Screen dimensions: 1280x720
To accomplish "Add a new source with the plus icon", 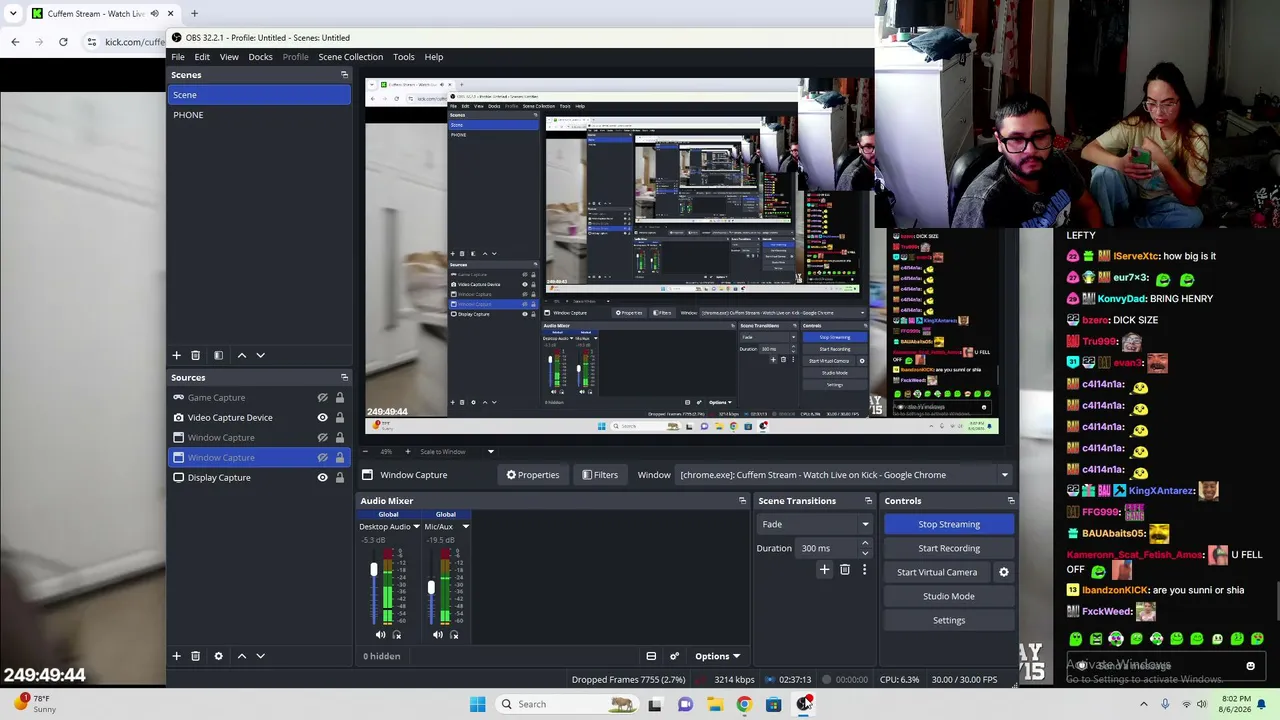I will (x=176, y=656).
